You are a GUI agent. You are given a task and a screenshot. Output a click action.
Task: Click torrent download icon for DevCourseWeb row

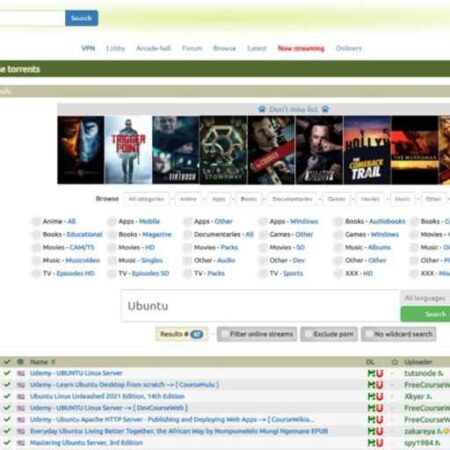click(379, 408)
